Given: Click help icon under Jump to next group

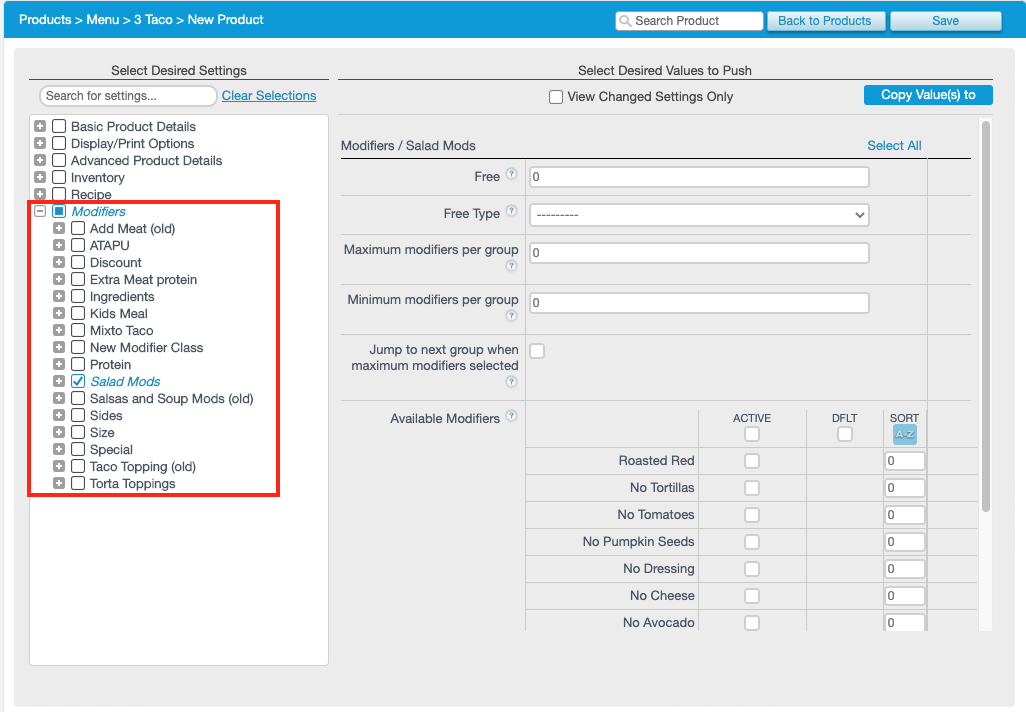Looking at the screenshot, I should (512, 382).
